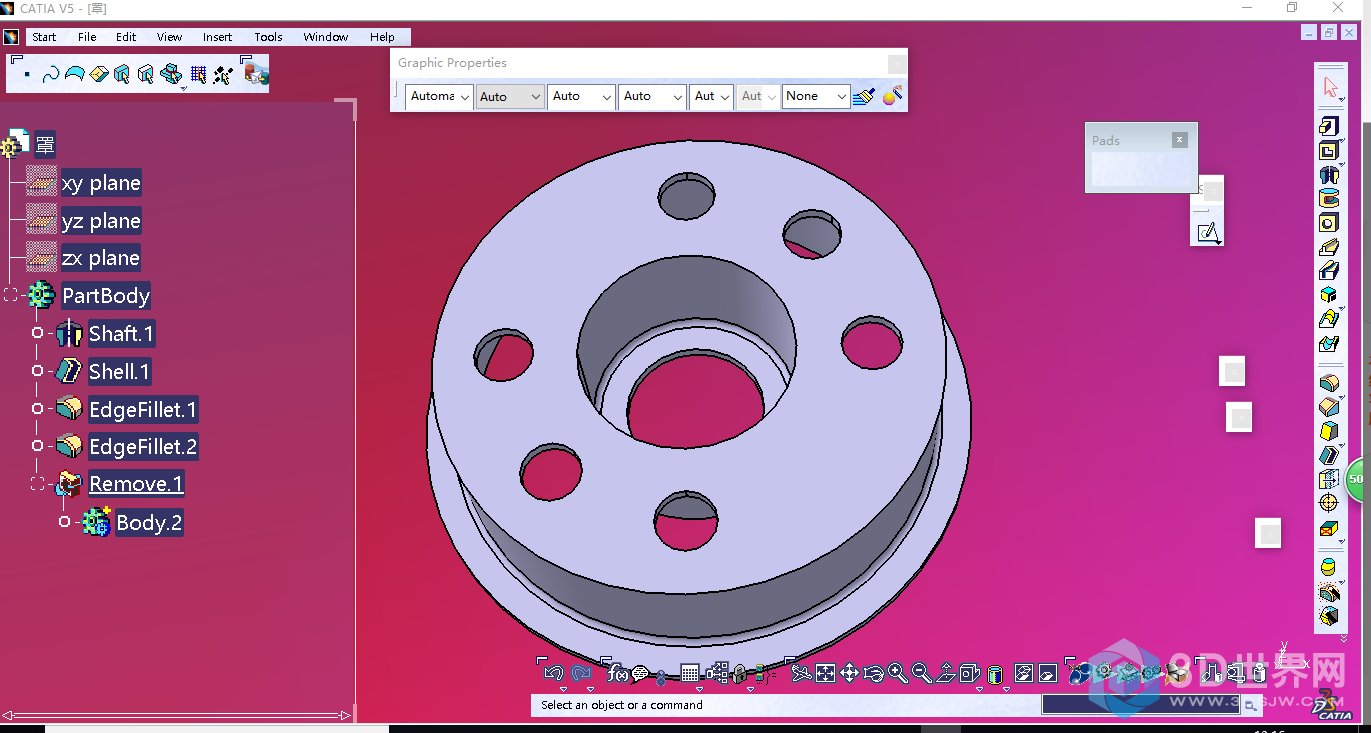Select the Groove tool in right toolbar
Screen dimensions: 1371x733
1329,199
